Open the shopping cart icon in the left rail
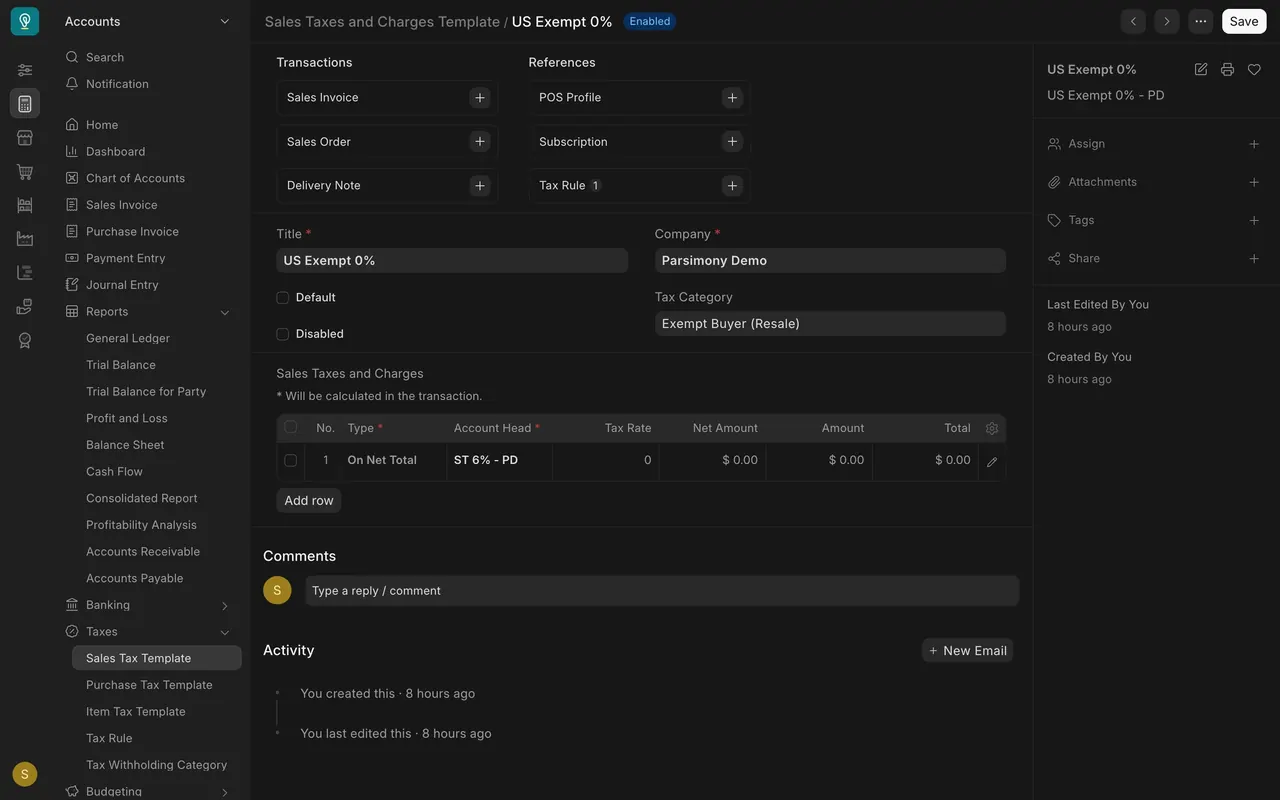 [25, 171]
